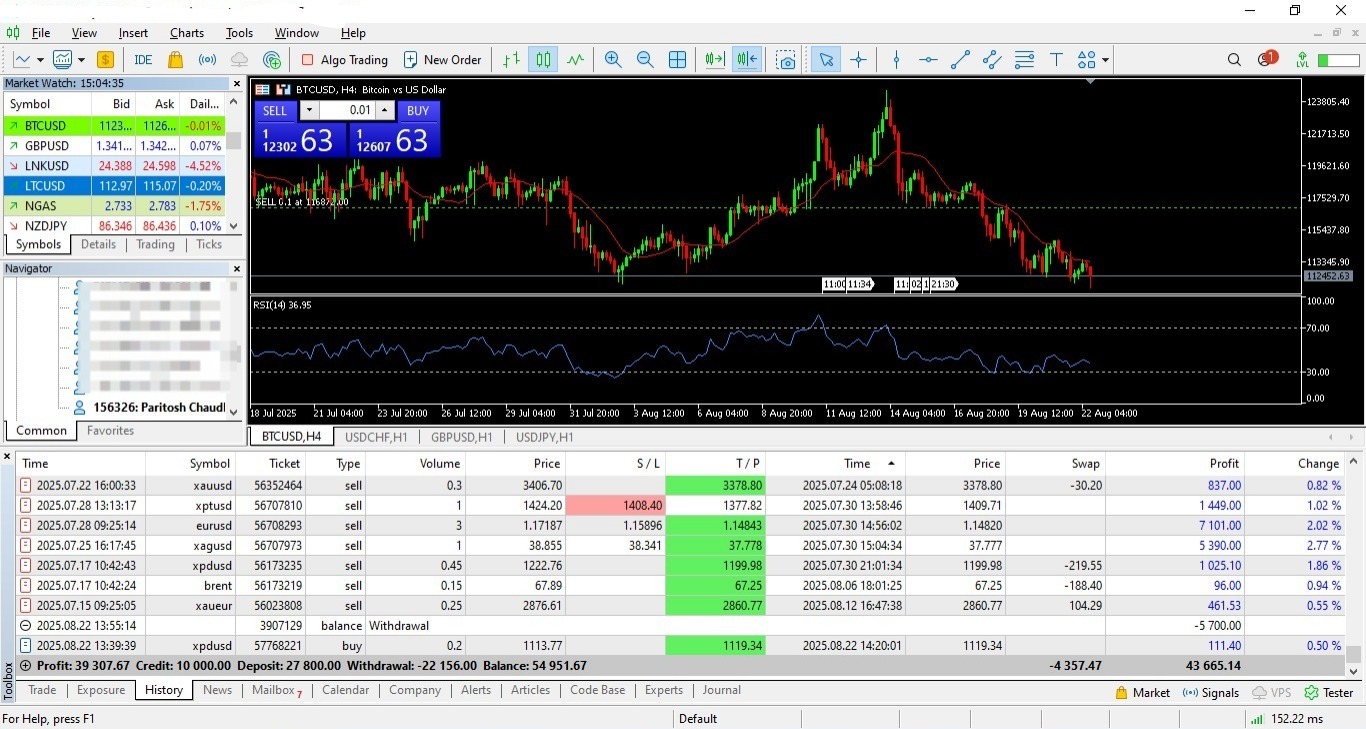This screenshot has height=729, width=1366.
Task: Open the Charts menu
Action: point(186,33)
